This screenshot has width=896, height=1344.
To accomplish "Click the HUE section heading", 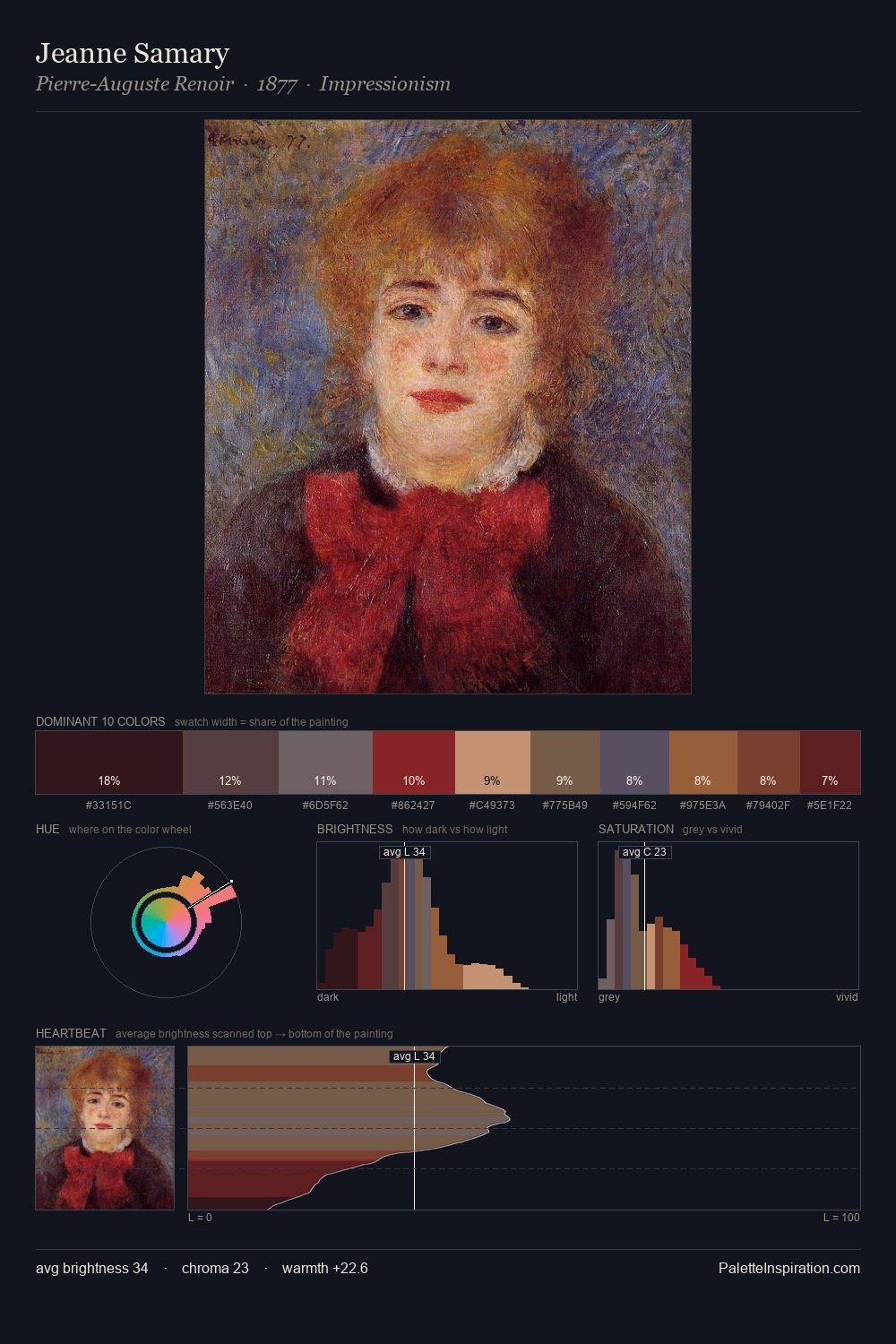I will point(47,829).
